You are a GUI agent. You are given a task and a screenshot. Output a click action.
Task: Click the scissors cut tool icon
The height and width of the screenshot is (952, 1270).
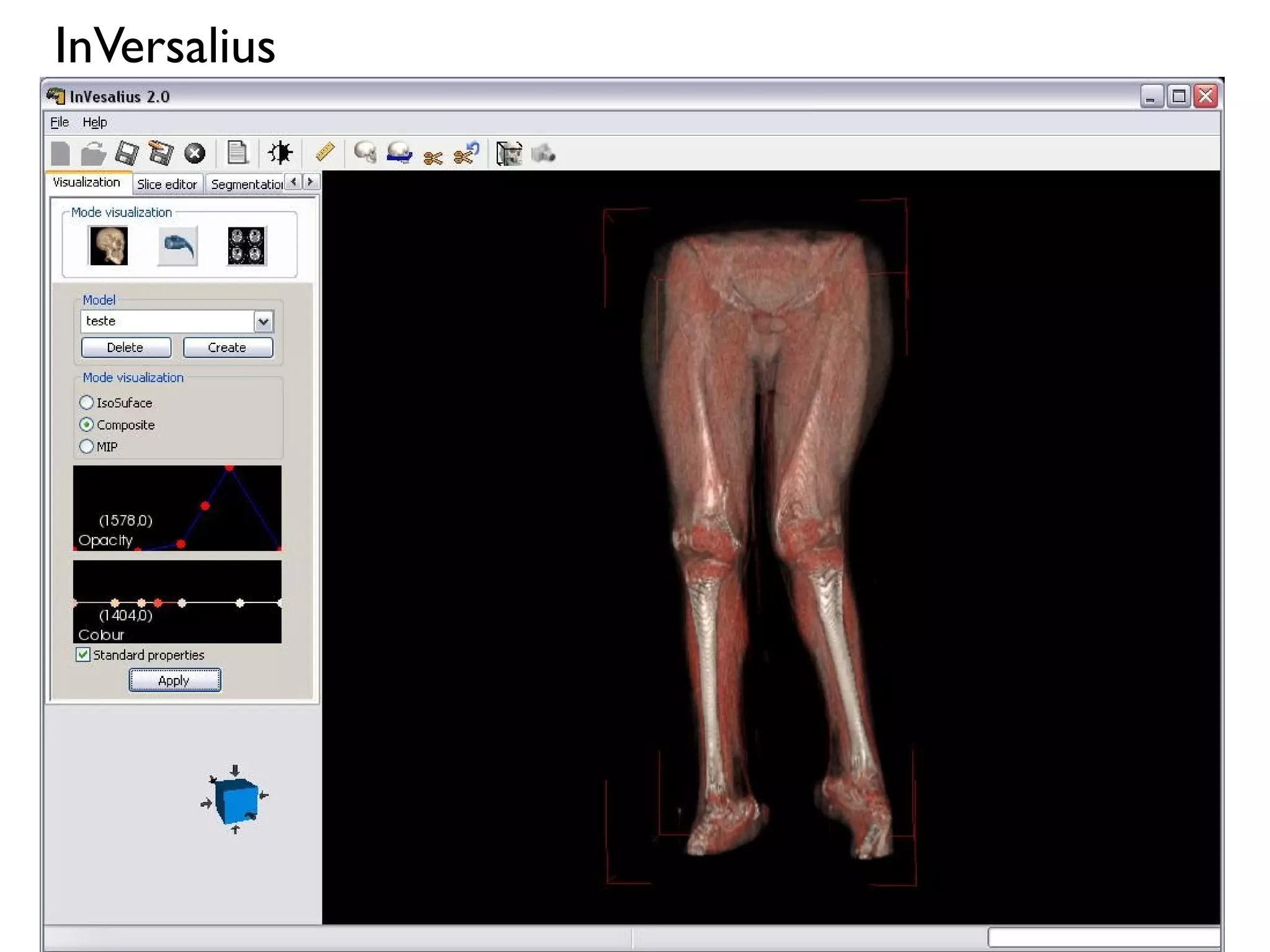point(433,157)
